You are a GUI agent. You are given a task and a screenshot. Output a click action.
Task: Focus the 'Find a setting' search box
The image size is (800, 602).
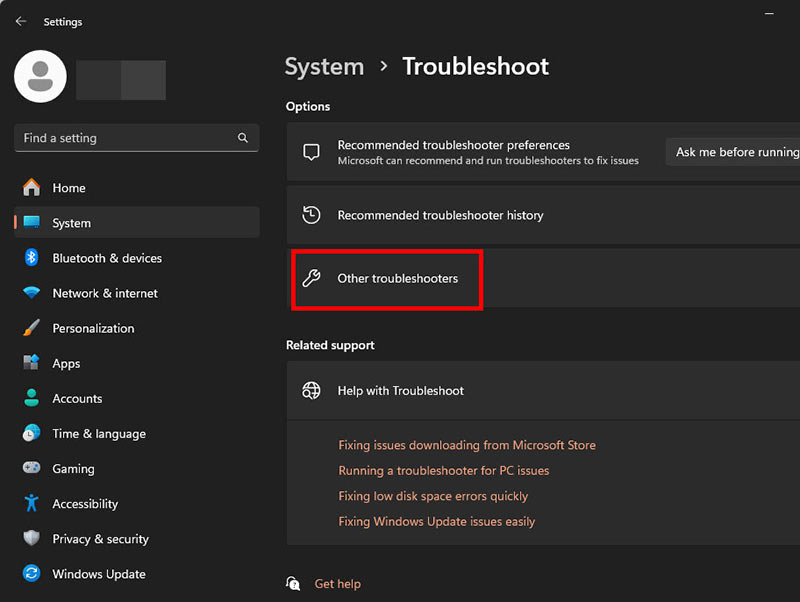(137, 138)
